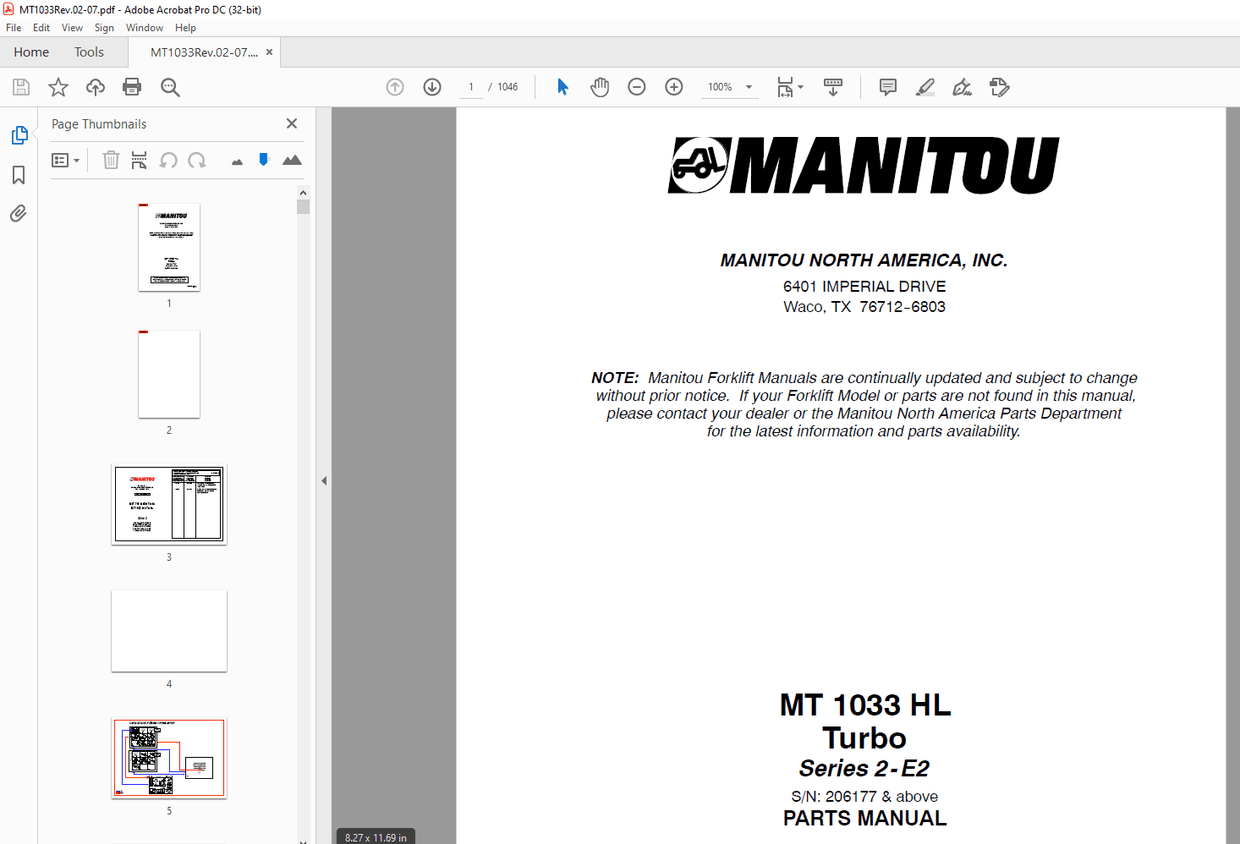Open the Fill & Sign tool
The width and height of the screenshot is (1240, 844).
point(962,87)
